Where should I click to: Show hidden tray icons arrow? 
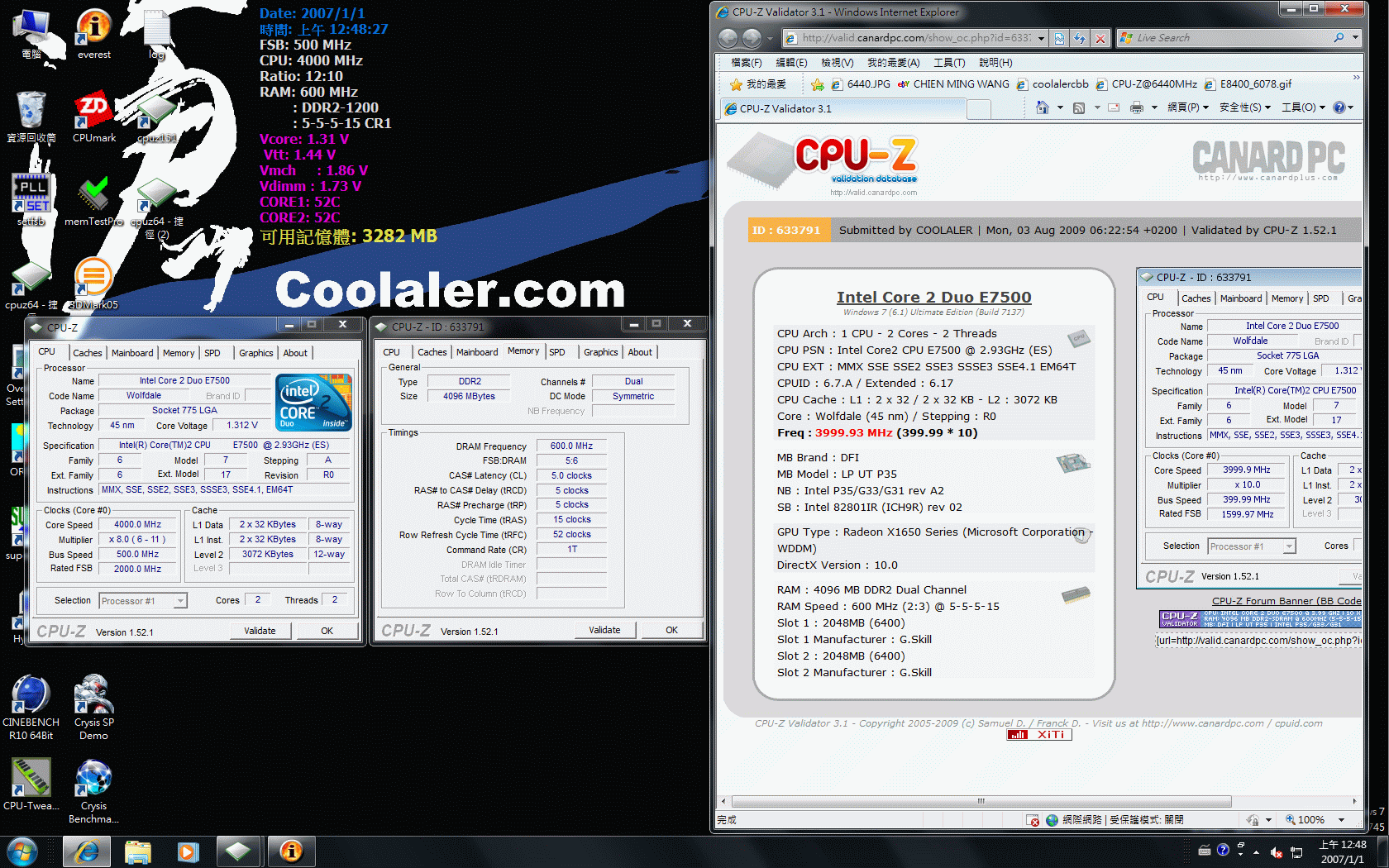click(1257, 851)
